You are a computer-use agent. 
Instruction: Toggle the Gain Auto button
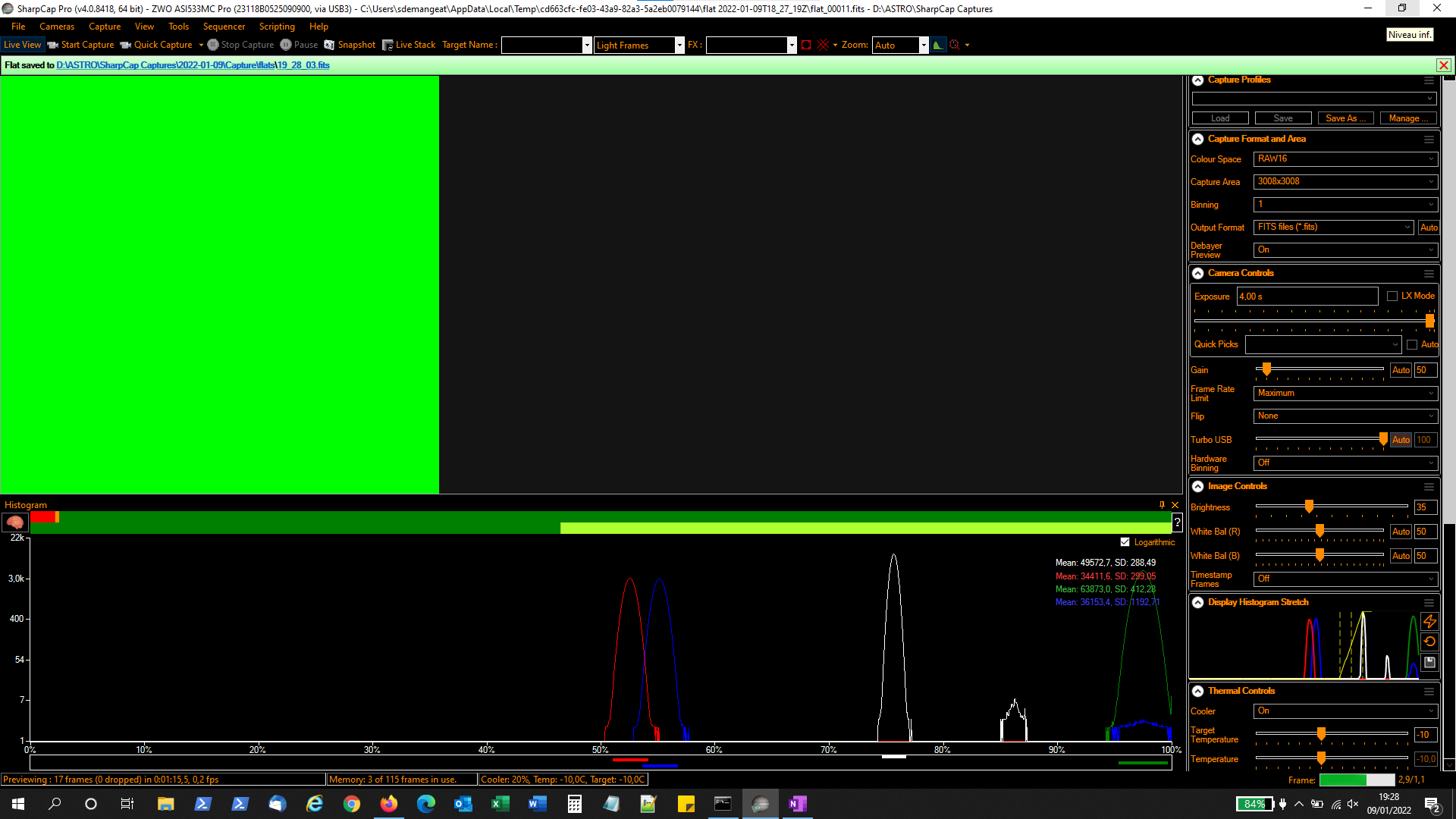[1401, 370]
